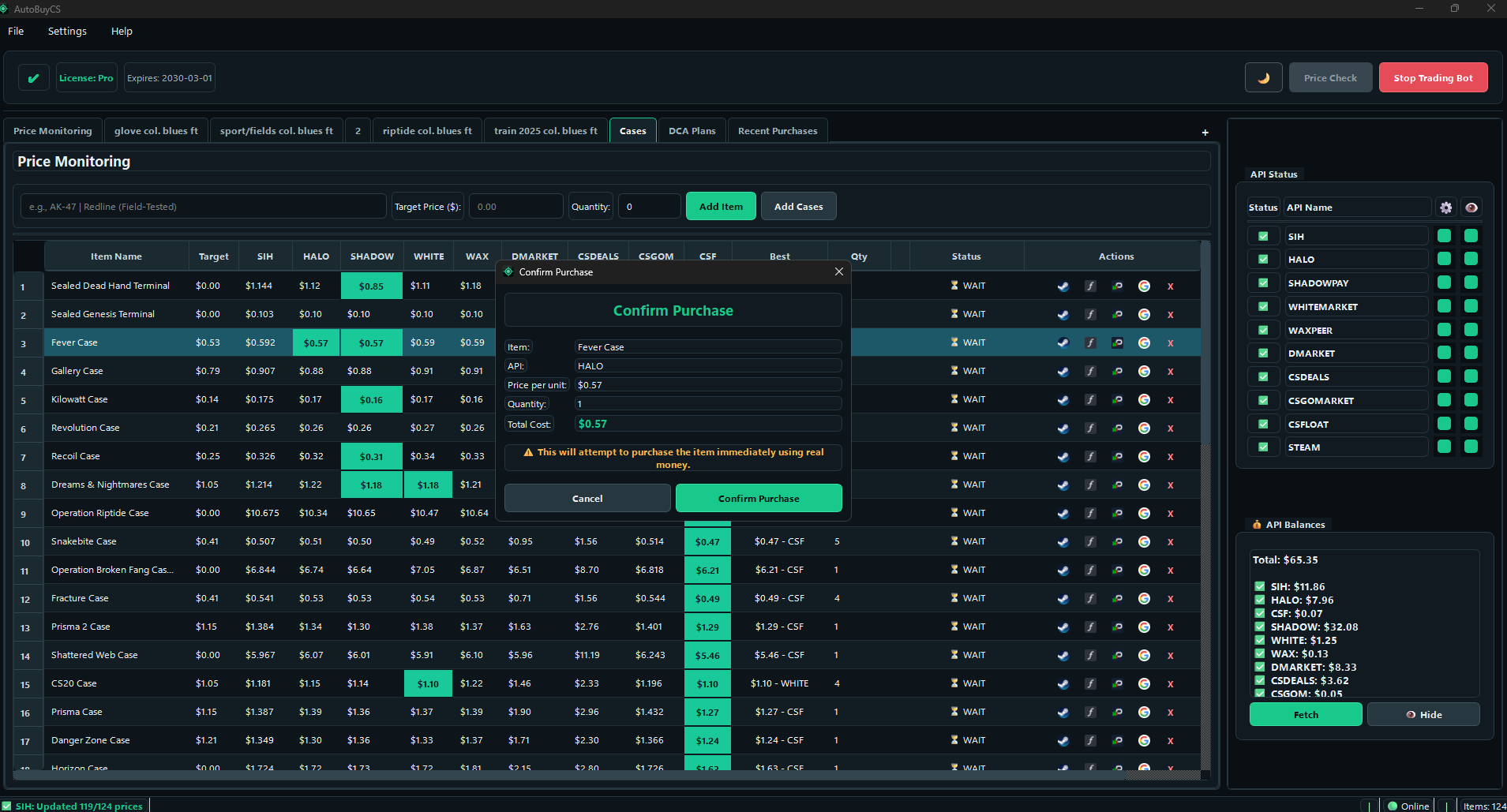Open the File menu
Image resolution: width=1507 pixels, height=812 pixels.
click(16, 32)
